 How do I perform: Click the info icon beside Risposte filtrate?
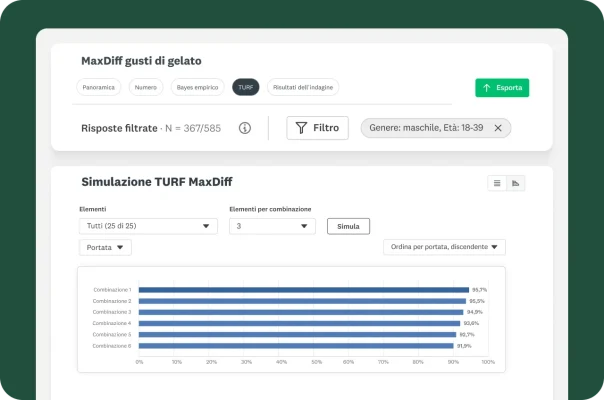pyautogui.click(x=245, y=128)
